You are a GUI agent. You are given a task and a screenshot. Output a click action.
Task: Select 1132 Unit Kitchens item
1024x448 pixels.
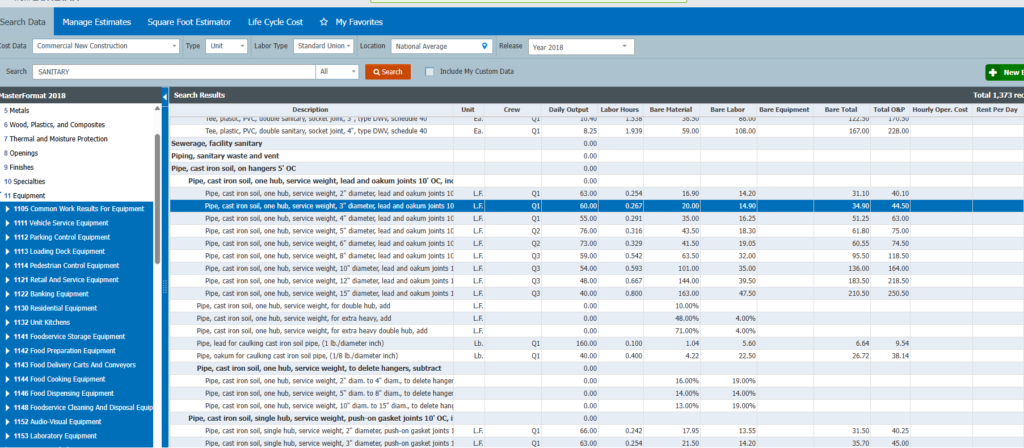click(x=41, y=322)
